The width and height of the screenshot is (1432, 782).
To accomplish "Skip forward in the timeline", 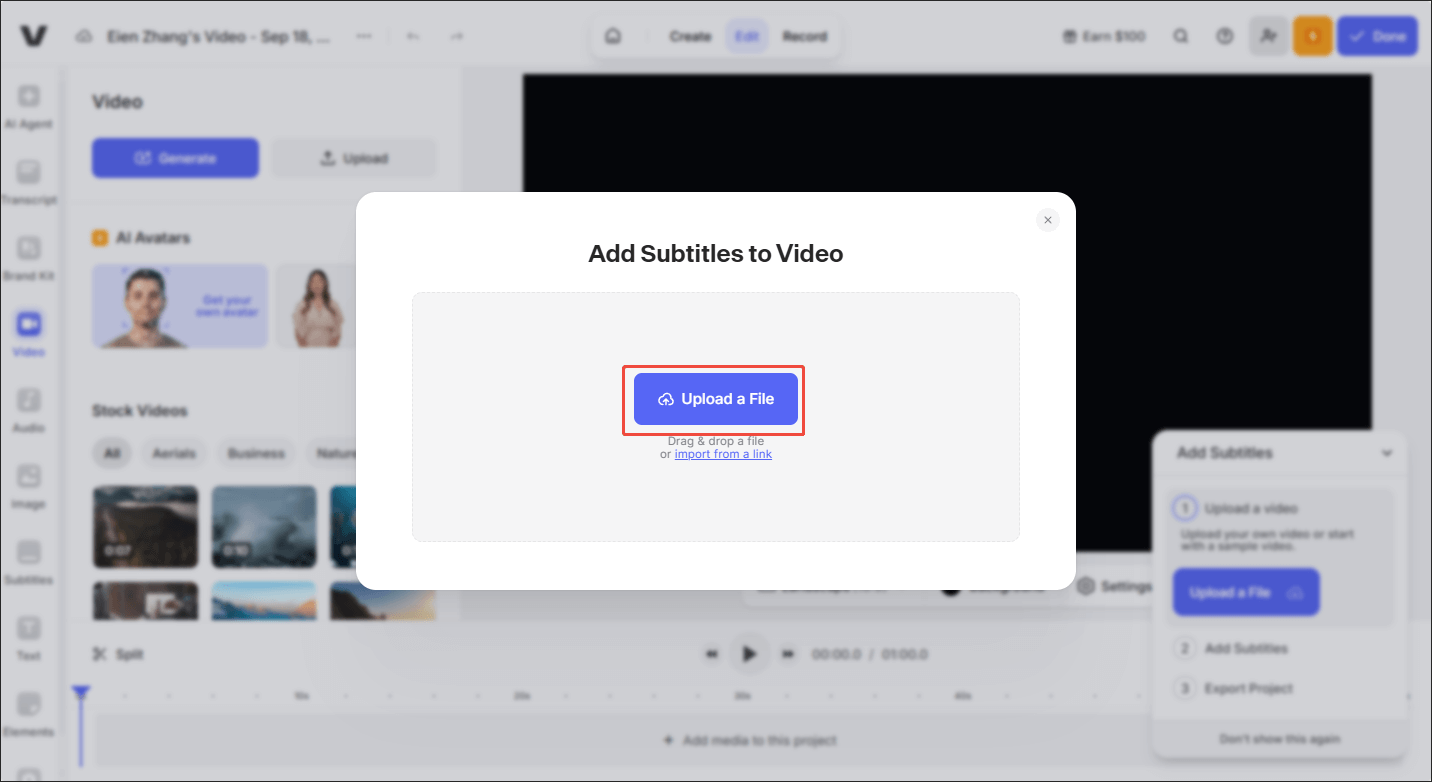I will tap(788, 655).
